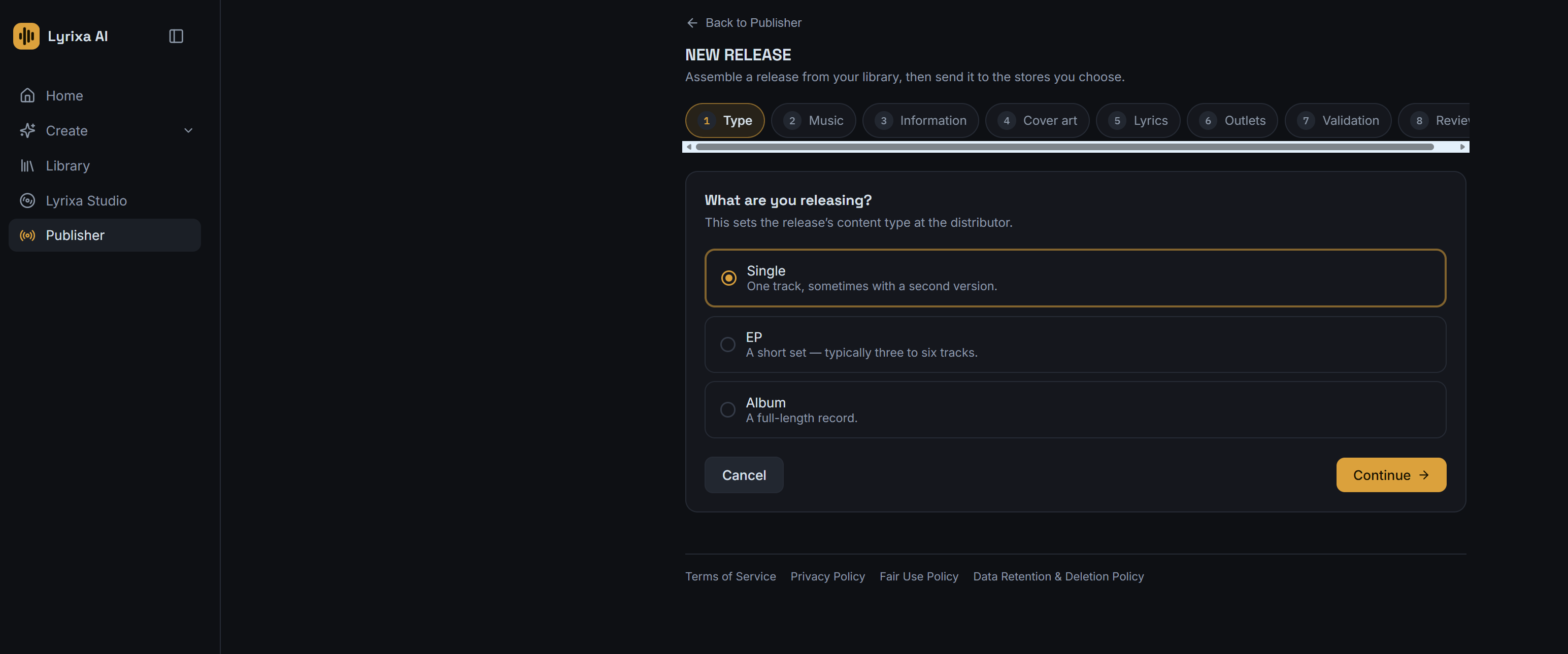
Task: Open Library in the sidebar
Action: tap(105, 165)
